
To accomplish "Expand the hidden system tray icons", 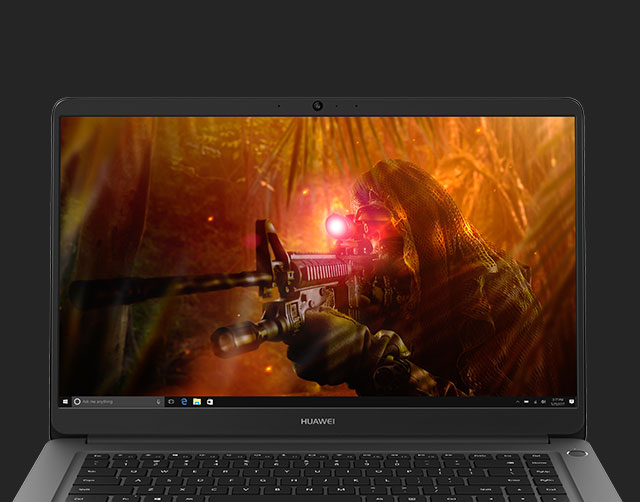I will click(518, 402).
